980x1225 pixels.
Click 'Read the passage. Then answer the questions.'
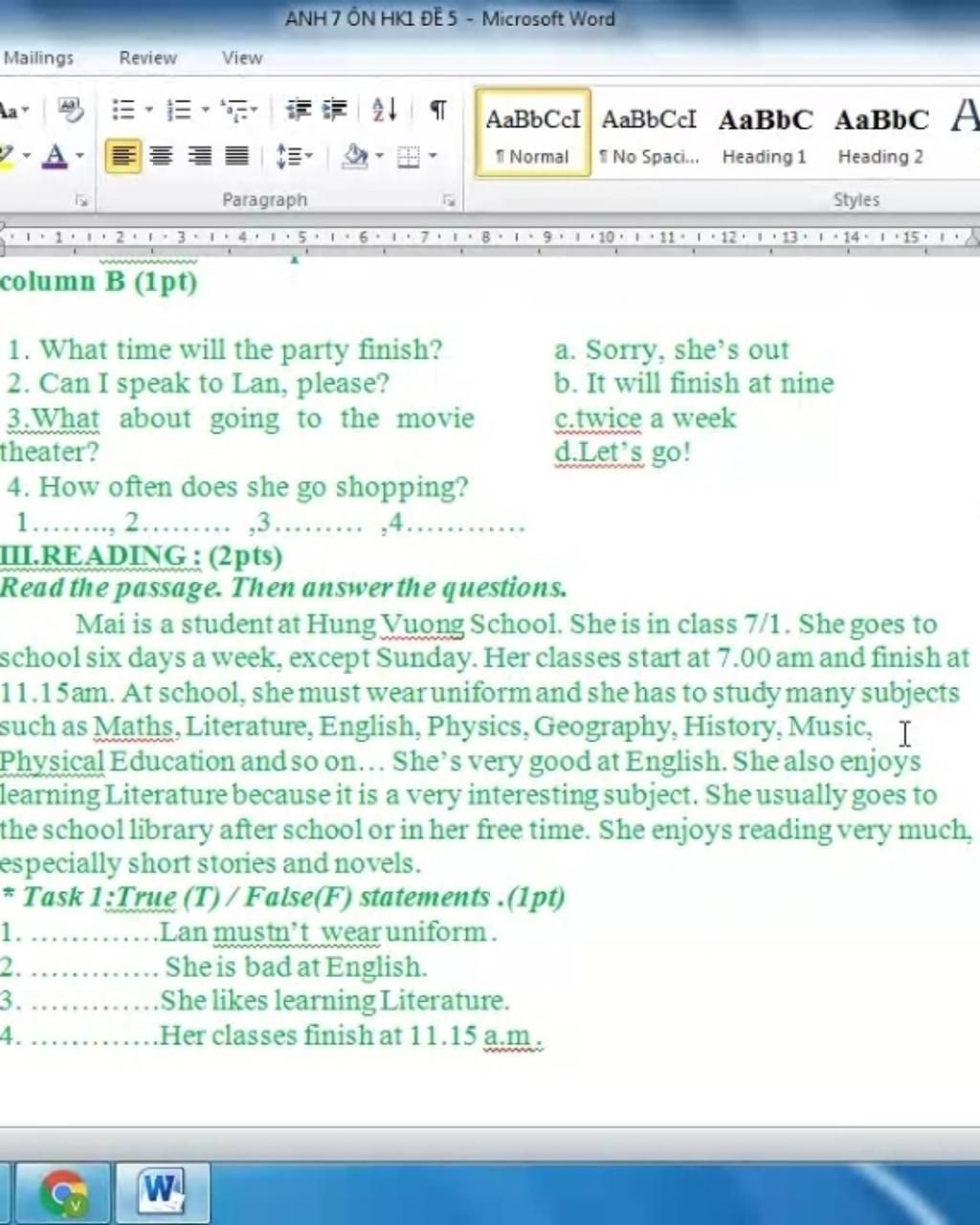click(x=283, y=588)
